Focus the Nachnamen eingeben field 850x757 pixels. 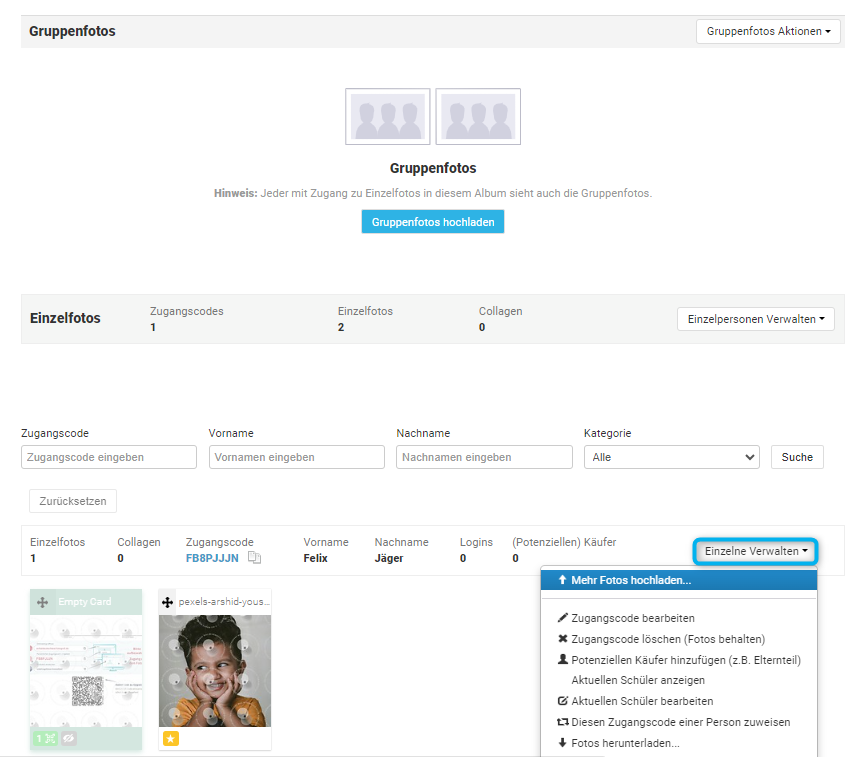[484, 457]
